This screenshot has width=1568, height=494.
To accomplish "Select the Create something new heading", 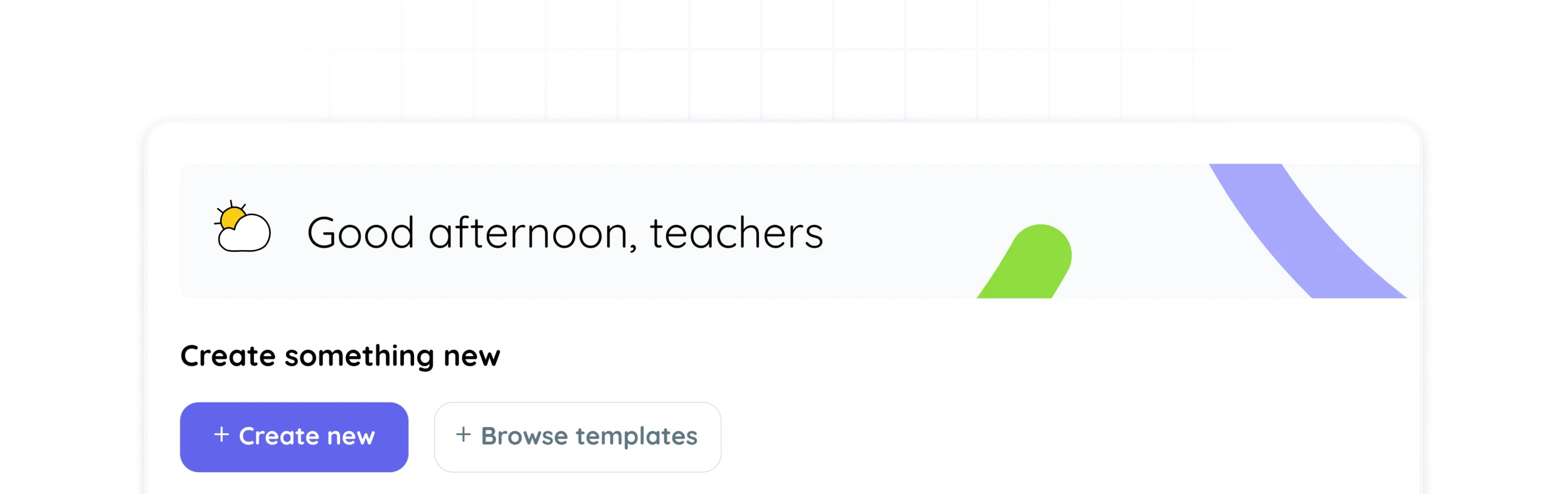I will [340, 355].
